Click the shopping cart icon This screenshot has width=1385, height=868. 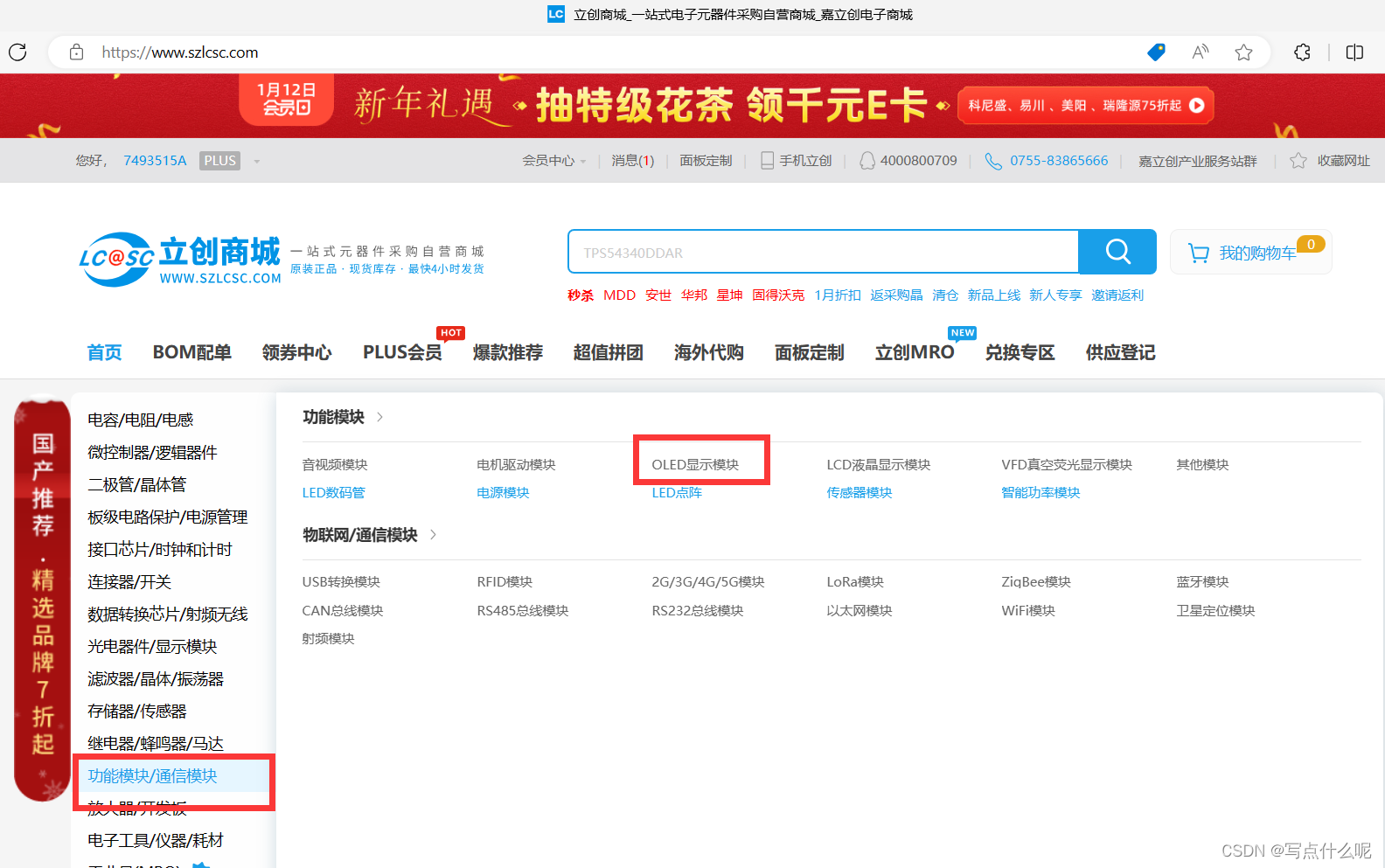pos(1199,253)
